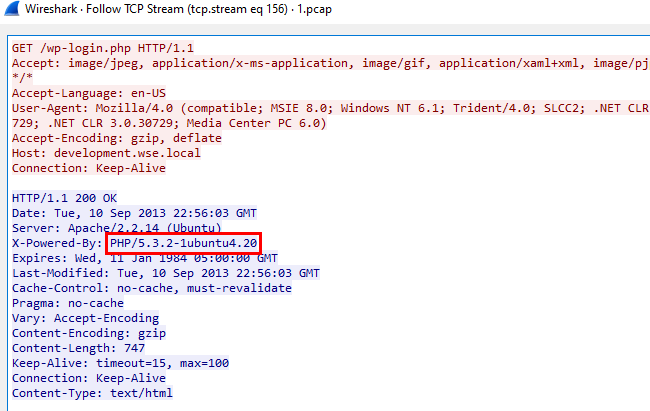Click the X-Powered-By header name
Screen dimensions: 650x411
[57, 243]
